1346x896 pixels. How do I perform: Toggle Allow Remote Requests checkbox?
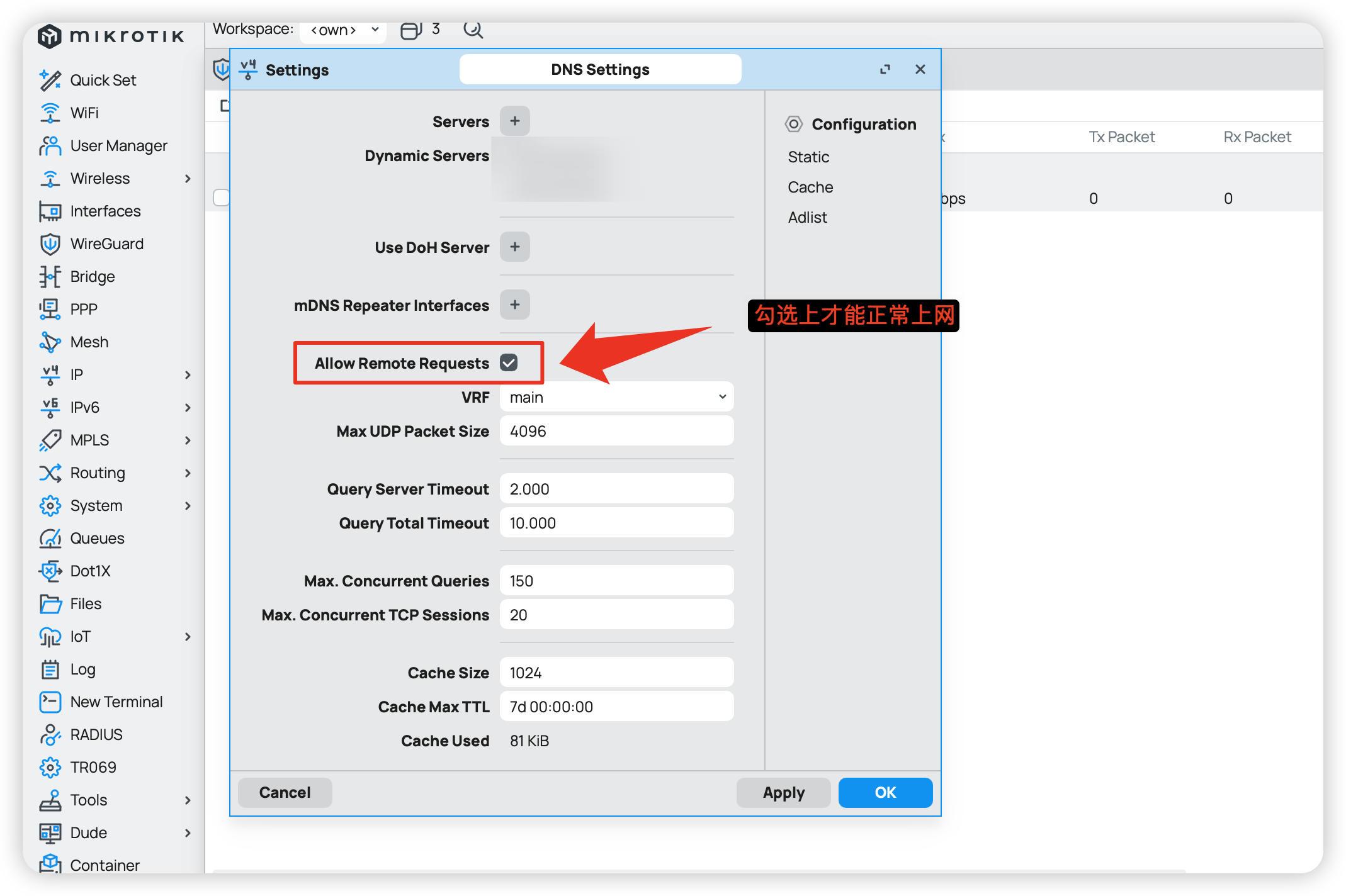pyautogui.click(x=509, y=362)
